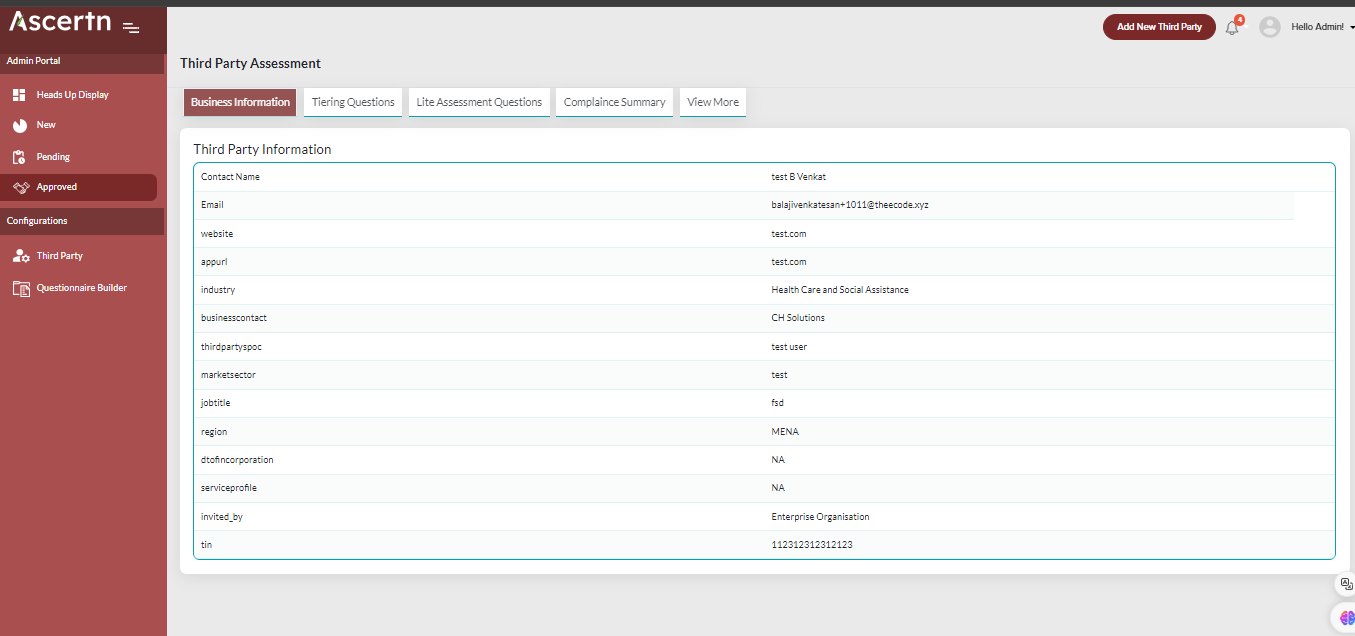Viewport: 1355px width, 636px height.
Task: Select the Business Information tab
Action: pyautogui.click(x=240, y=102)
